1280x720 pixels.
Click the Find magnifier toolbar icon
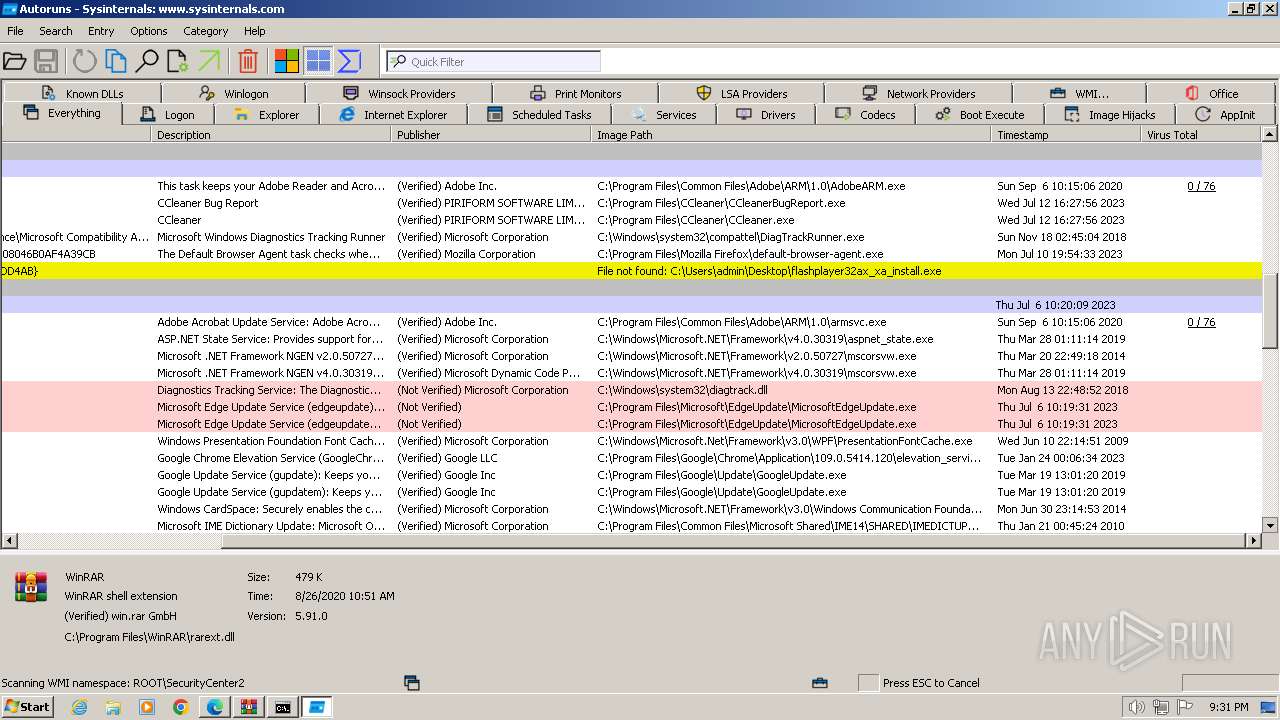click(x=147, y=61)
